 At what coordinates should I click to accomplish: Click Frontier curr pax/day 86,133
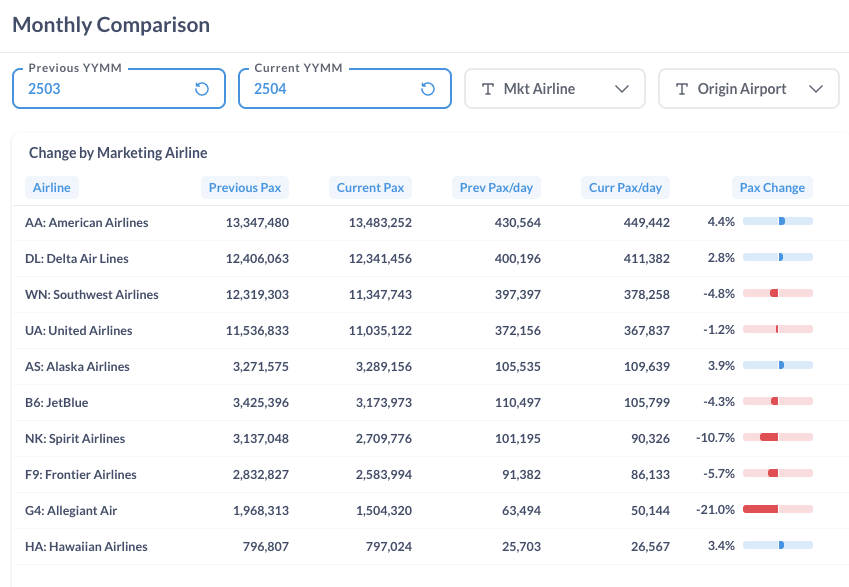point(650,474)
